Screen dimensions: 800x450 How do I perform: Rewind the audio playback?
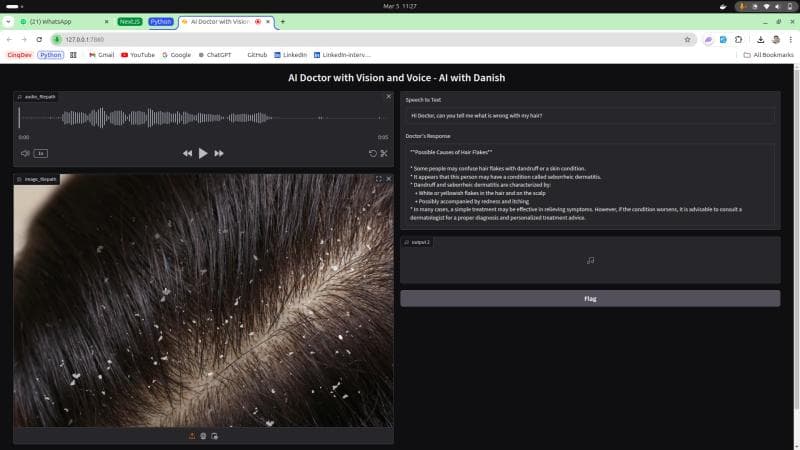[x=187, y=153]
